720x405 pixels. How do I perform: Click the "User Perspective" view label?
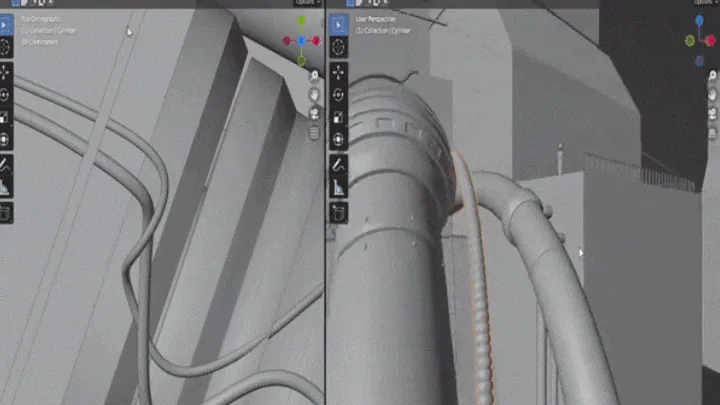click(376, 19)
